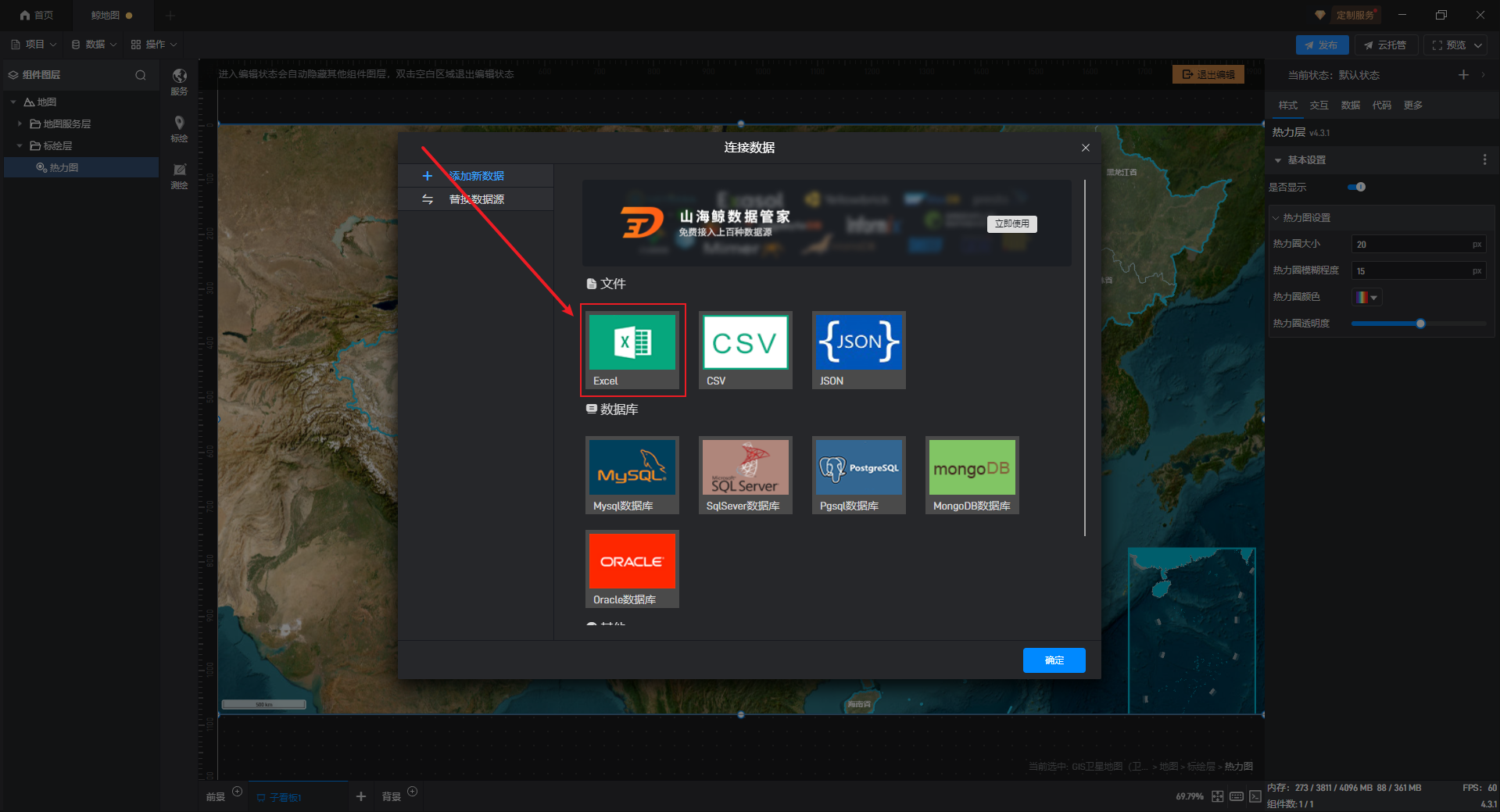Collapse the 热力图设置 section
The width and height of the screenshot is (1500, 812).
click(1276, 218)
